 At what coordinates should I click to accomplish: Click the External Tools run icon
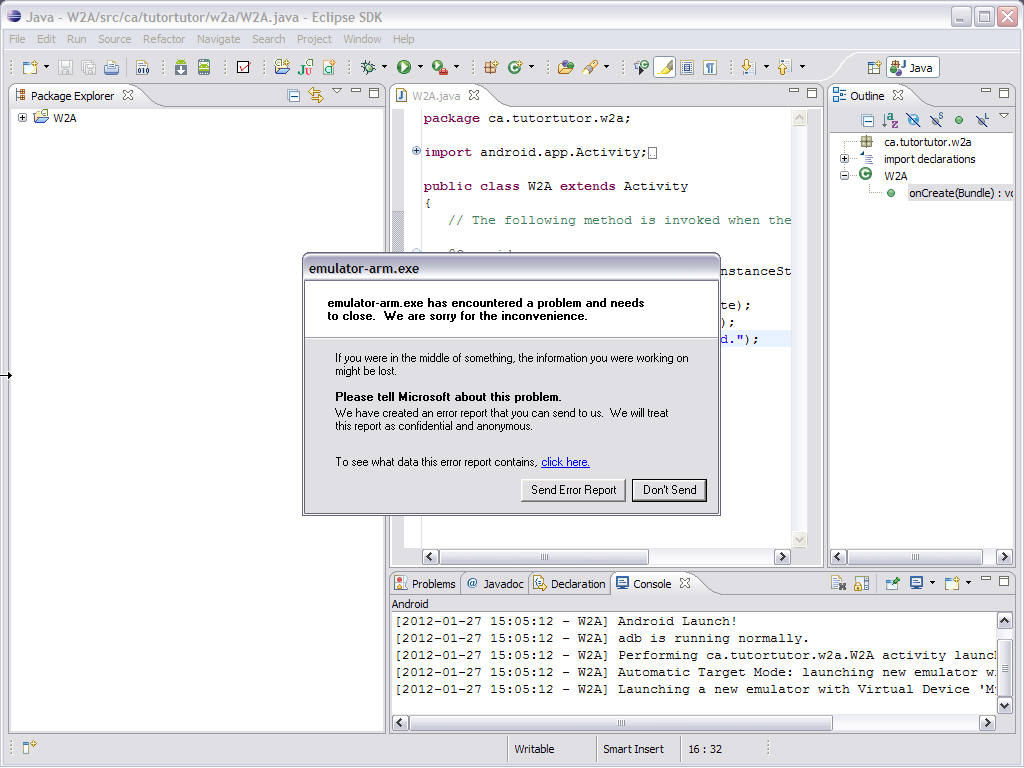(x=440, y=67)
